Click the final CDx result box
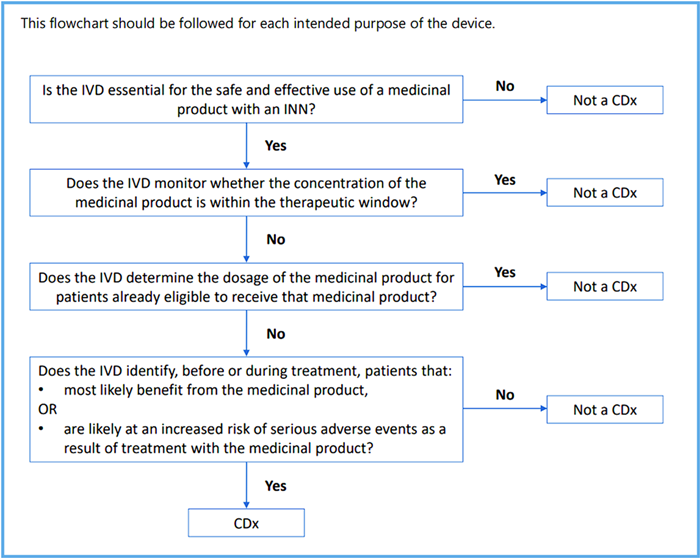The width and height of the screenshot is (700, 558). pos(246,523)
